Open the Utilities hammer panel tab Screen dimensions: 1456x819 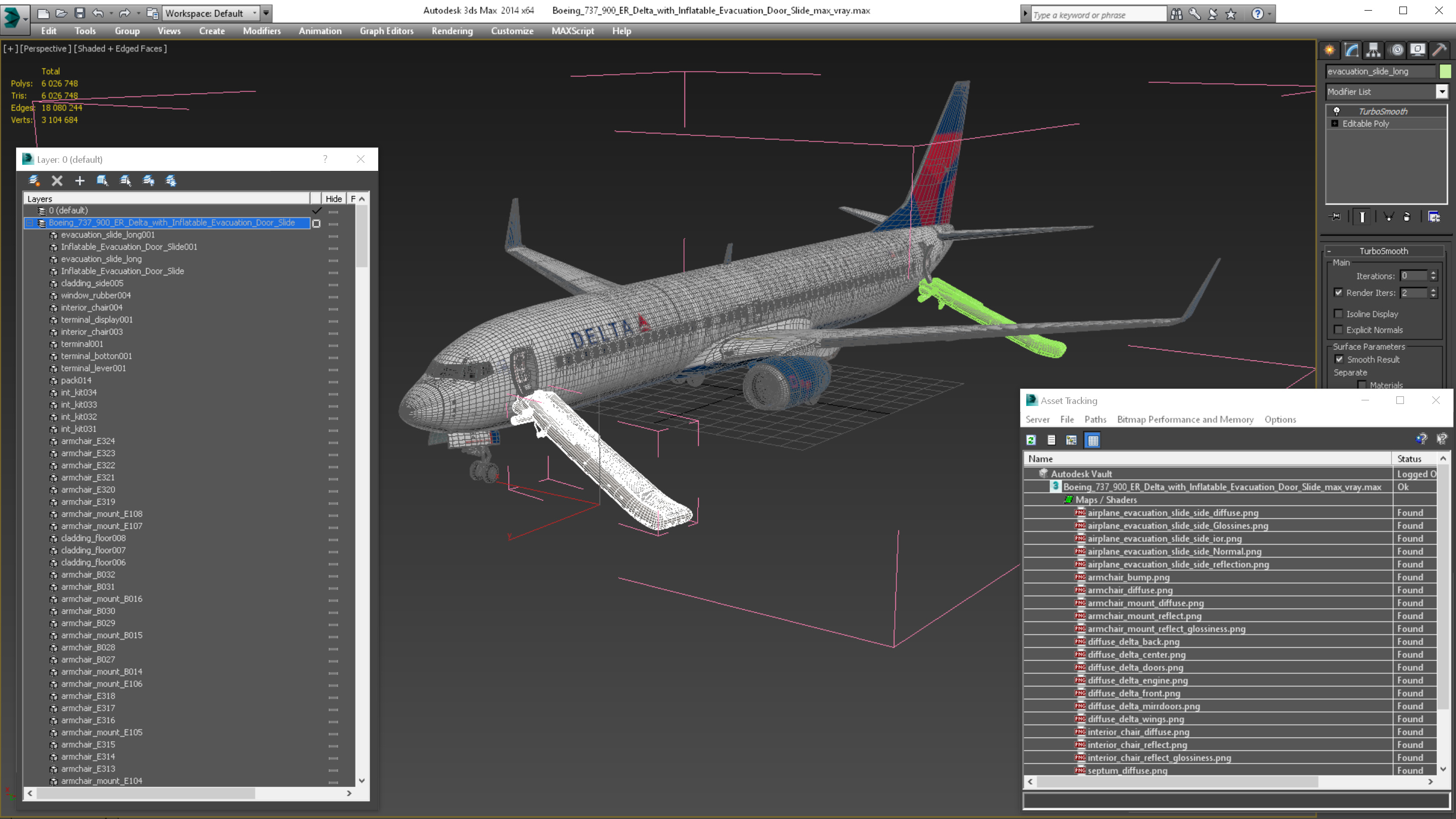(x=1440, y=51)
